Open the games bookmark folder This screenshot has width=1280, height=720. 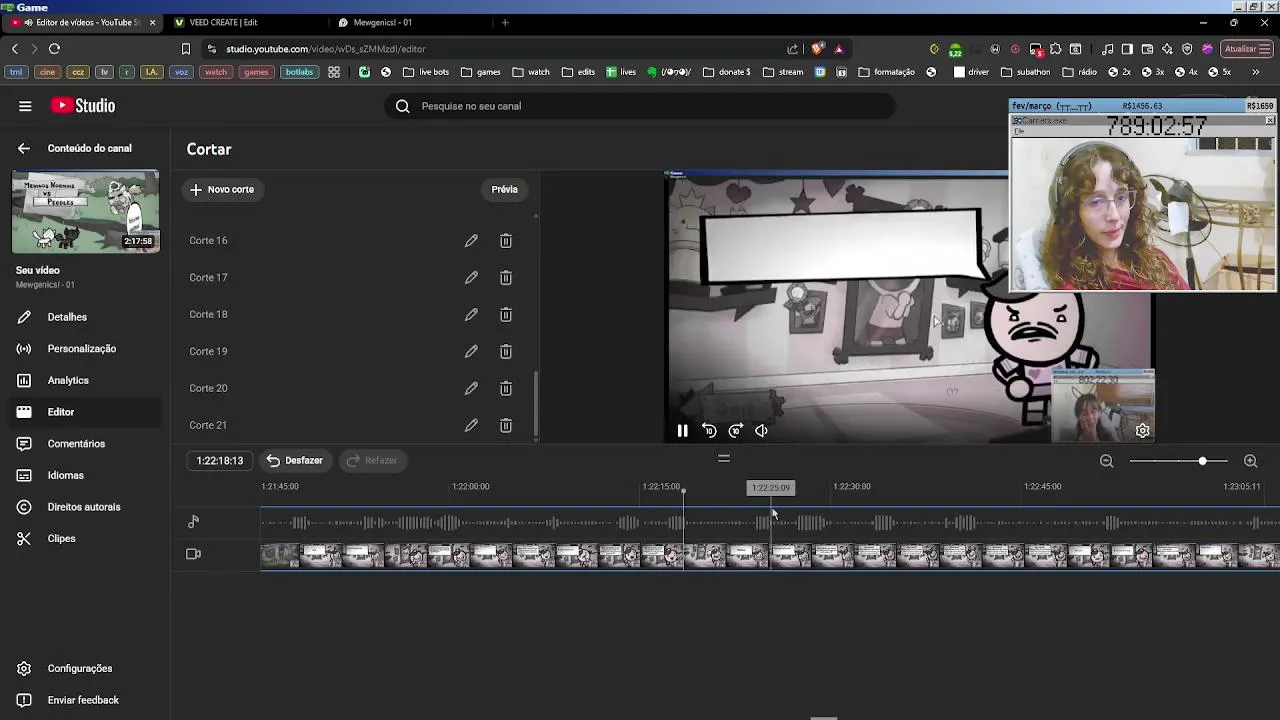coord(479,72)
